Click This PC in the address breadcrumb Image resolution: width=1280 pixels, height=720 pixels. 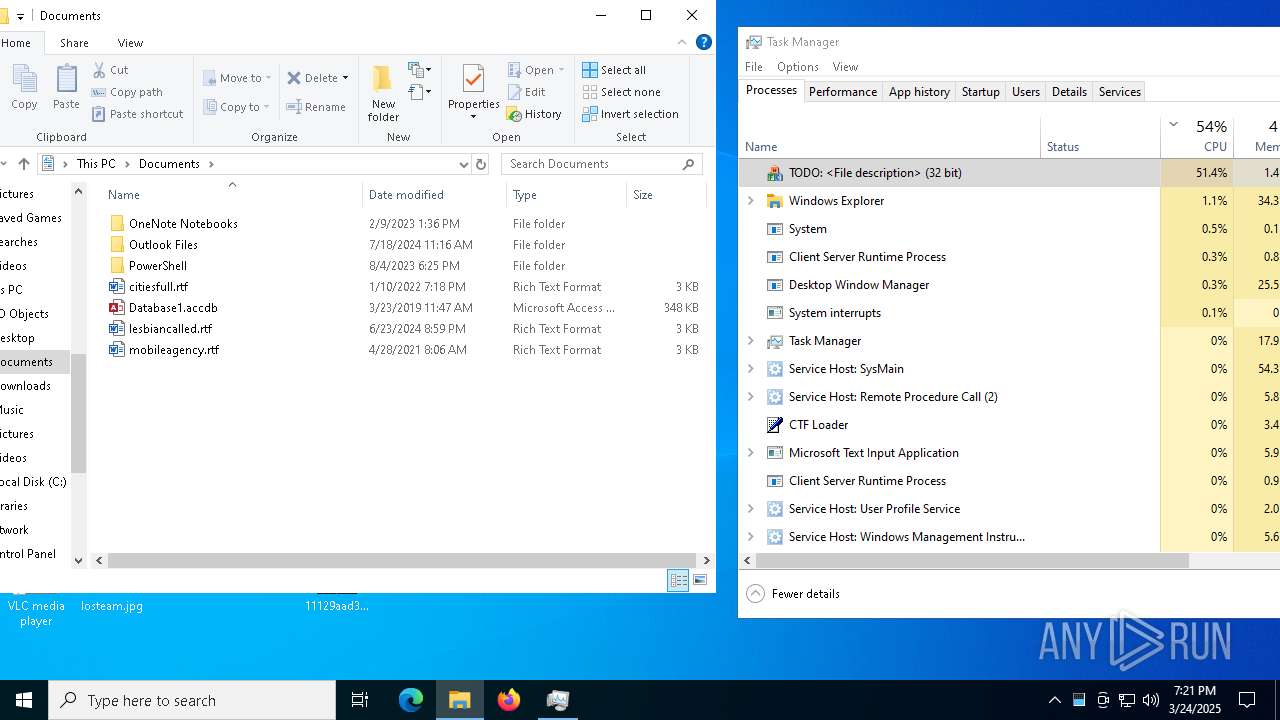coord(96,164)
